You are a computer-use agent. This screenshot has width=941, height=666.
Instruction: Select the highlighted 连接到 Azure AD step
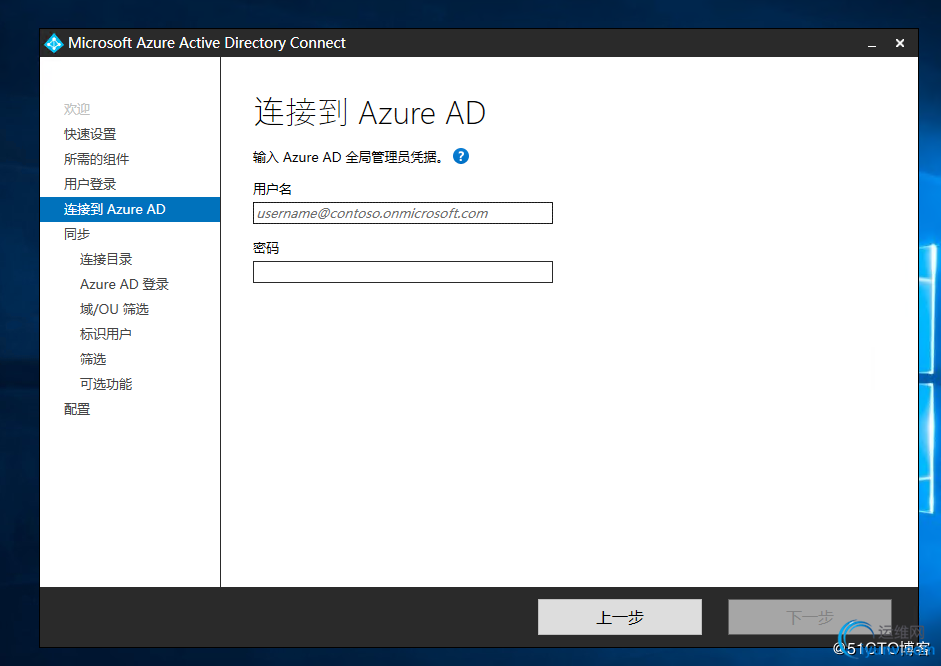click(x=130, y=209)
